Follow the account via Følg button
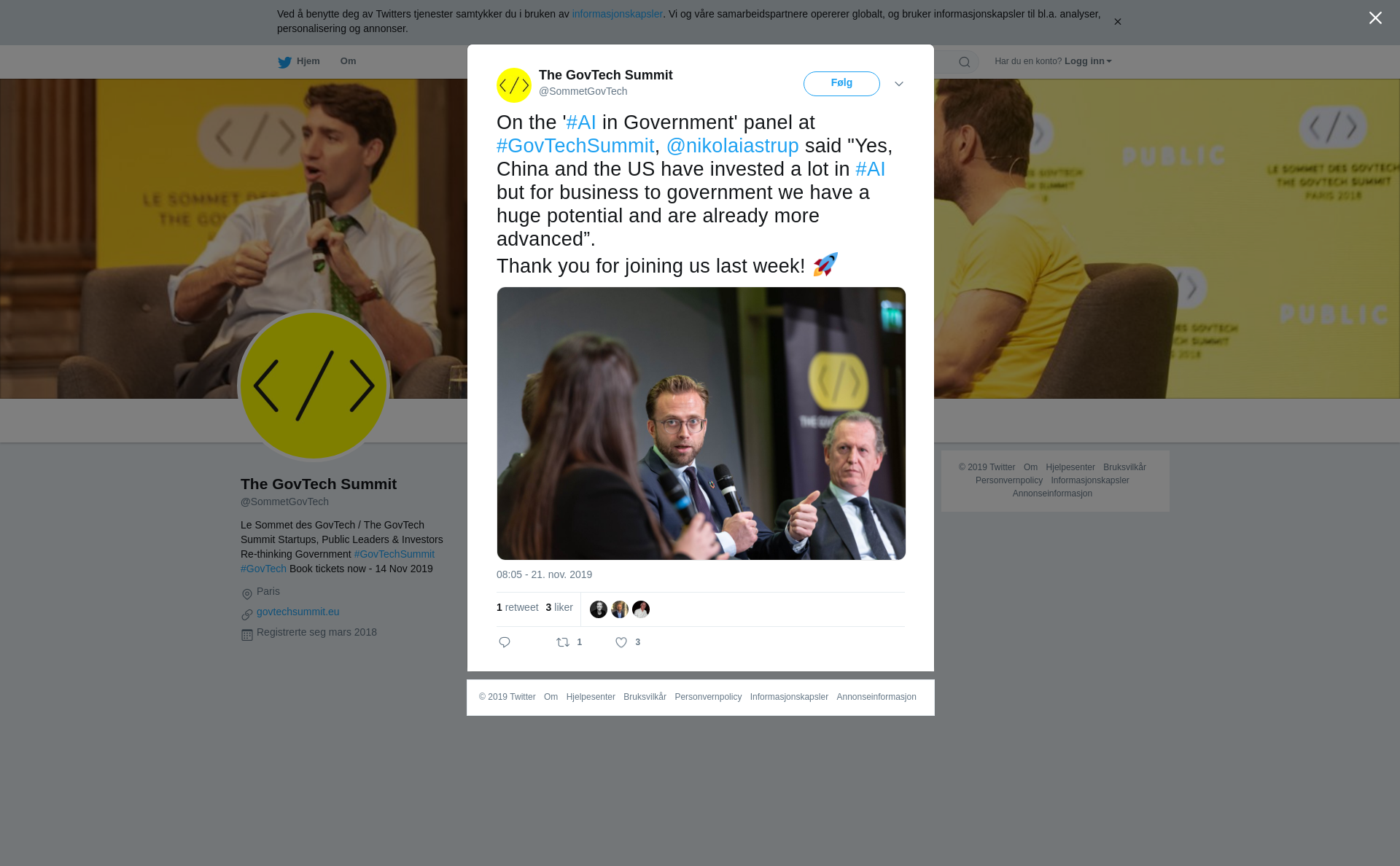This screenshot has height=866, width=1400. coord(841,84)
